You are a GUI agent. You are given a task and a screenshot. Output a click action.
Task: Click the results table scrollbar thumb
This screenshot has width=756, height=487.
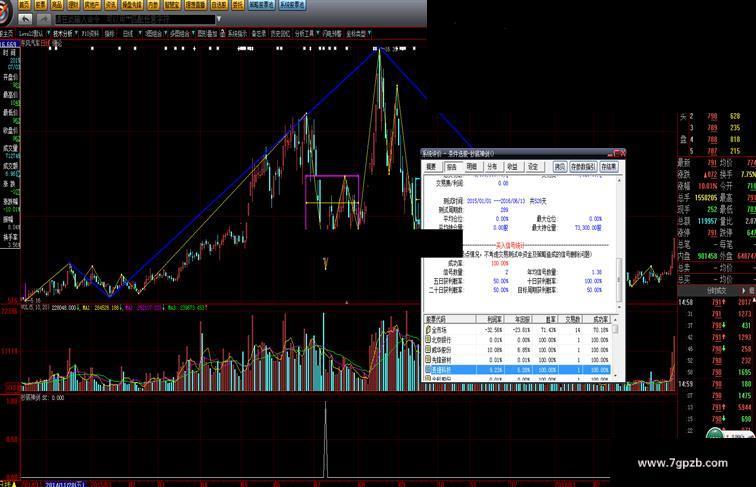[615, 329]
